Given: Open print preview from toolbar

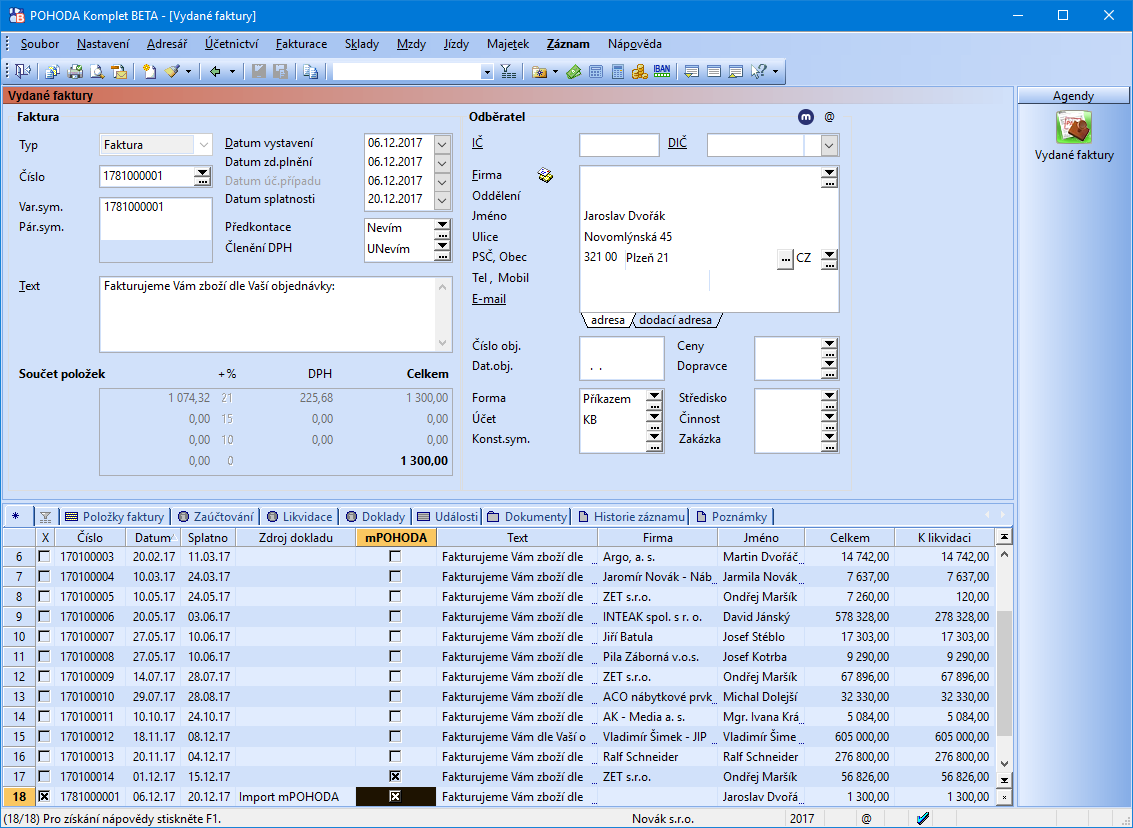Looking at the screenshot, I should click(97, 72).
